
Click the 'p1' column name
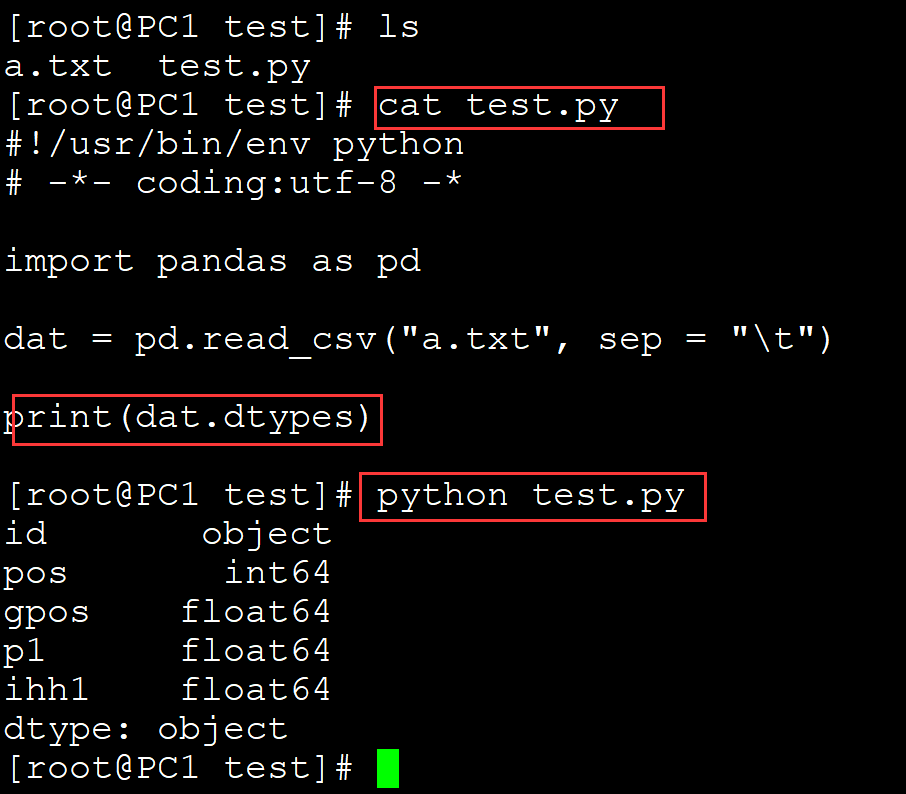click(x=24, y=652)
